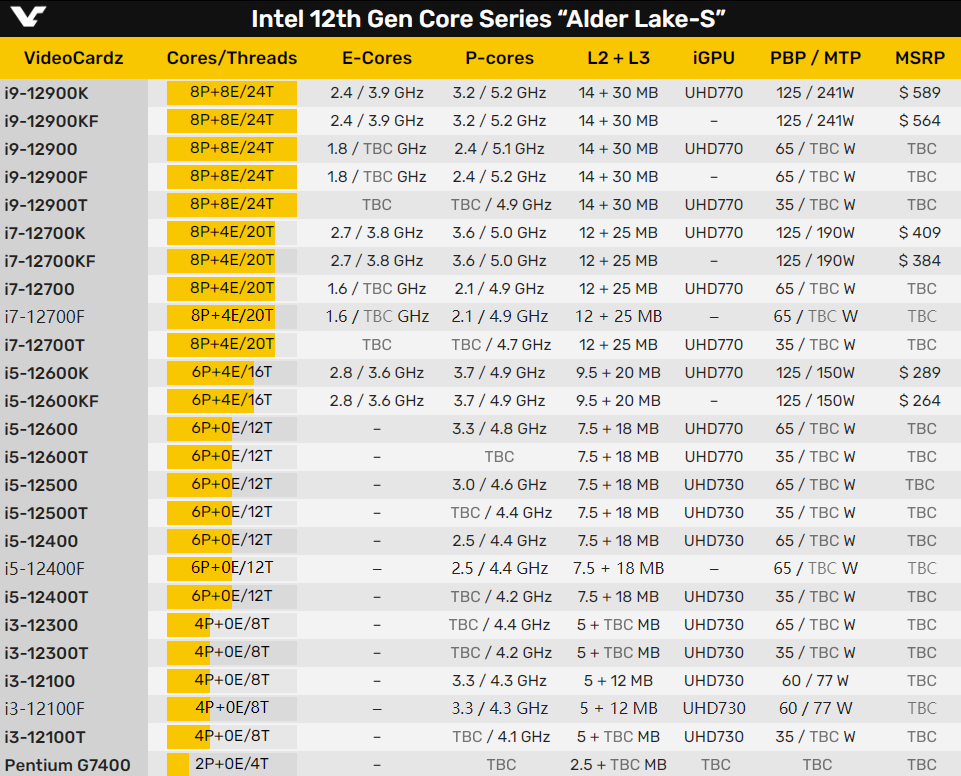The height and width of the screenshot is (776, 961).
Task: Open the Pentium G7400 row label
Action: point(68,766)
